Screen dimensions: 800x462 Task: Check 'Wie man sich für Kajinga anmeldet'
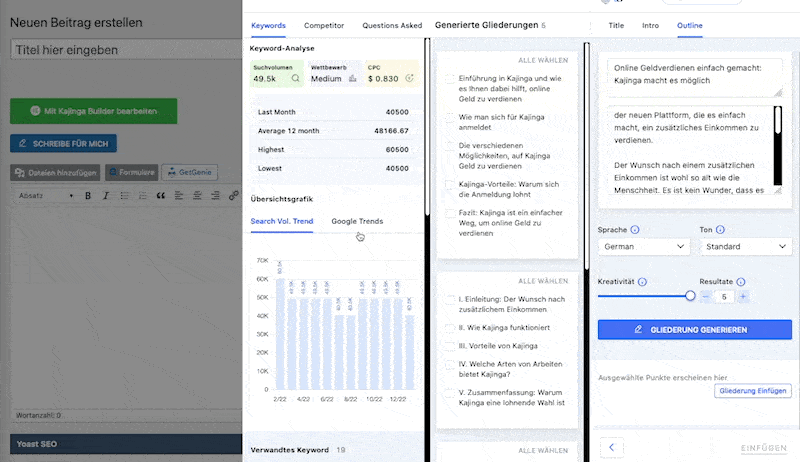[449, 118]
